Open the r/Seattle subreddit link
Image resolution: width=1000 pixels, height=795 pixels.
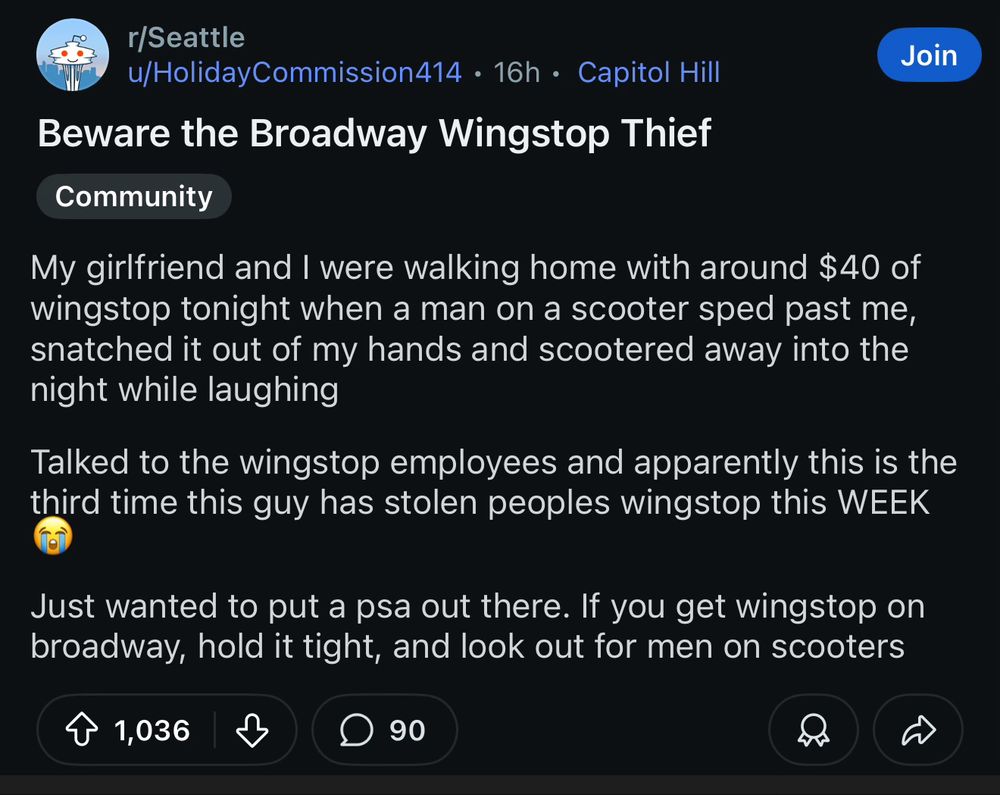click(186, 38)
